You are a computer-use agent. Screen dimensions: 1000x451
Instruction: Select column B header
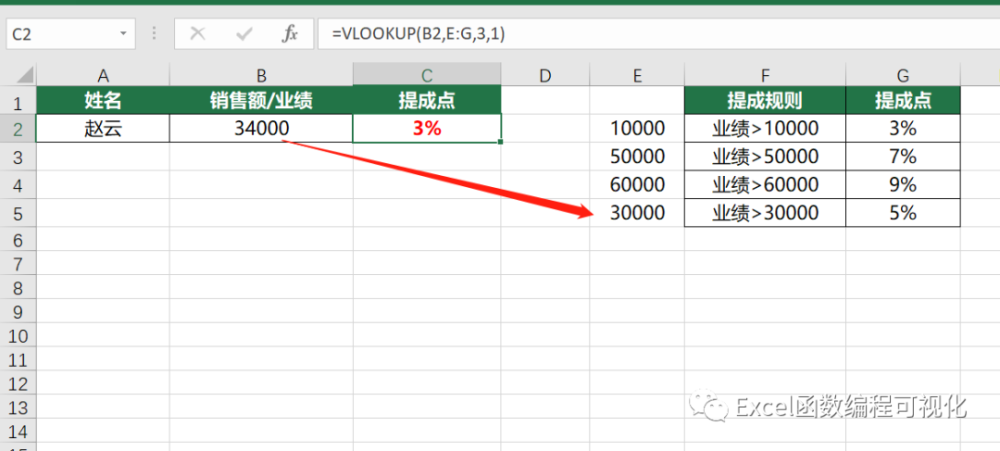(x=261, y=76)
